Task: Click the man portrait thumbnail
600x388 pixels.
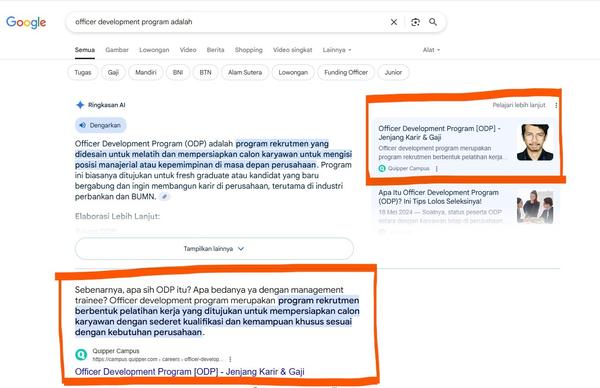Action: click(x=535, y=142)
